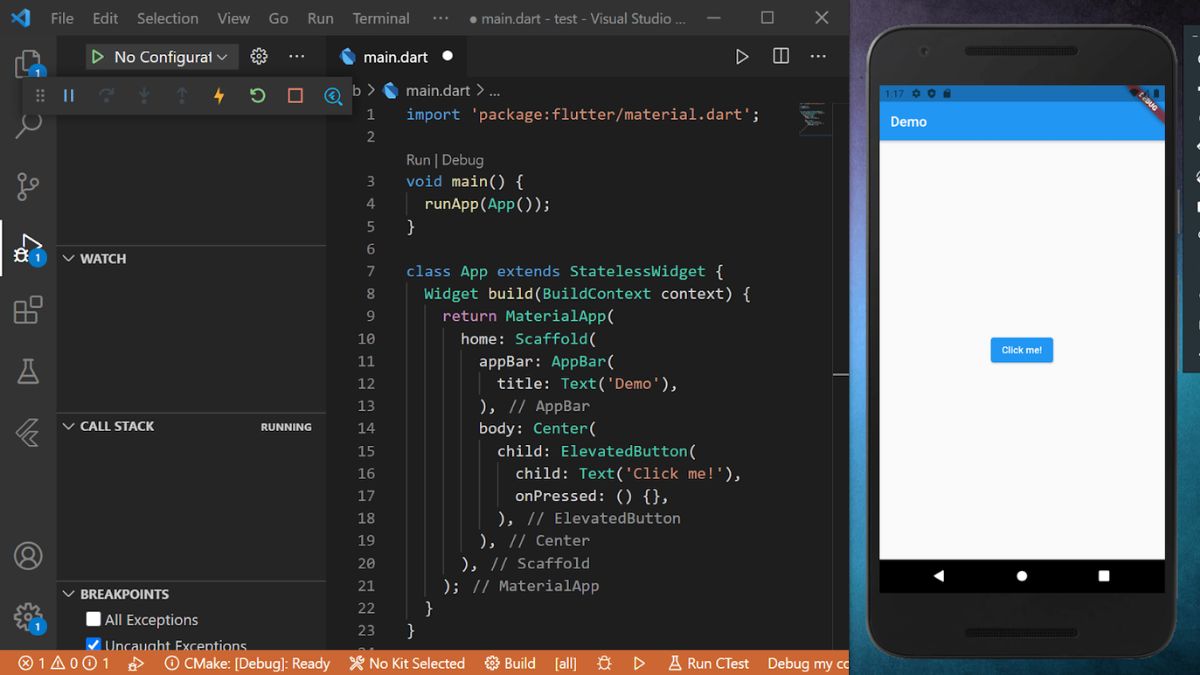Open the Source Control view
The height and width of the screenshot is (675, 1200).
[x=28, y=186]
